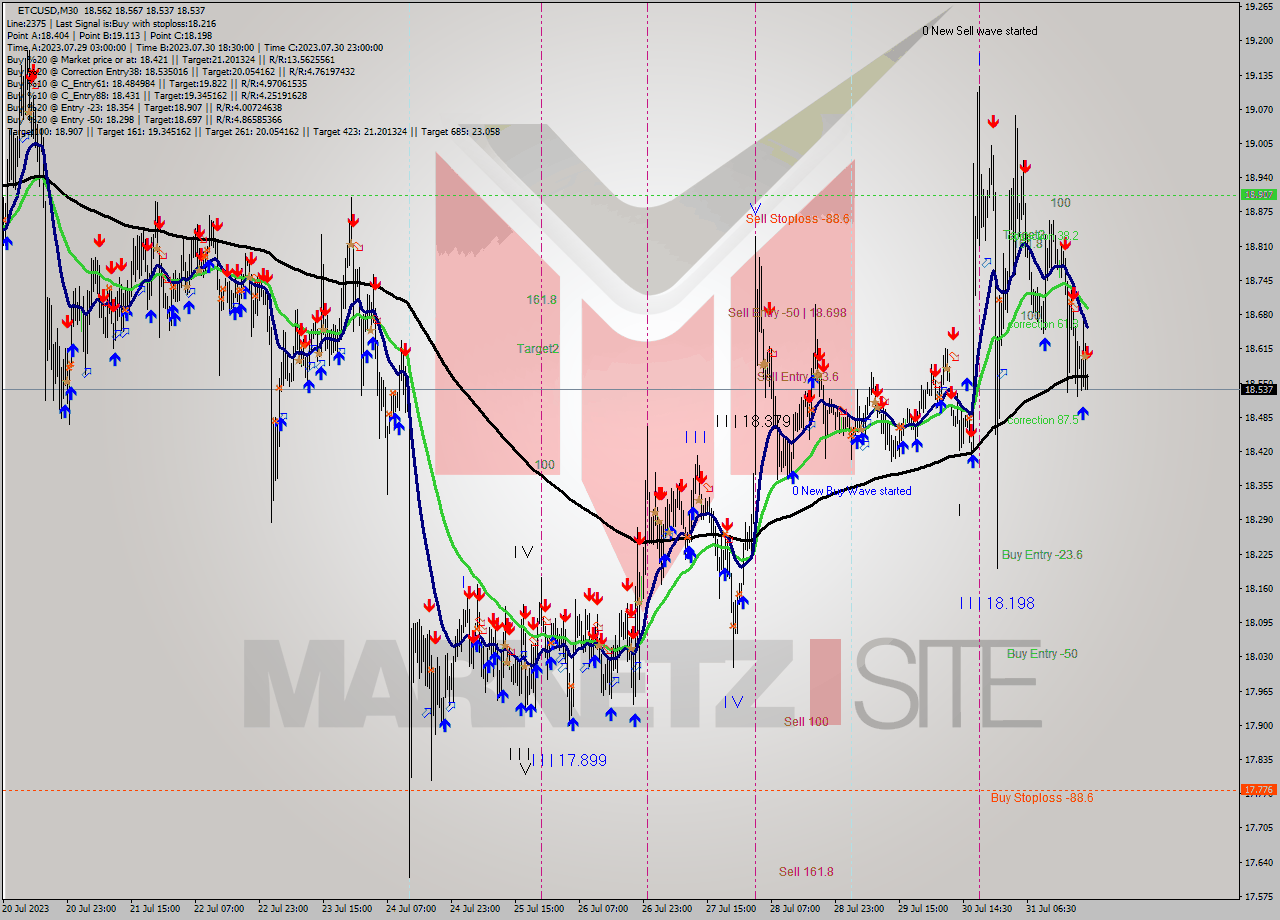The width and height of the screenshot is (1280, 920).
Task: Select the '28 Jul 07:00' time label
Action: pyautogui.click(x=797, y=909)
